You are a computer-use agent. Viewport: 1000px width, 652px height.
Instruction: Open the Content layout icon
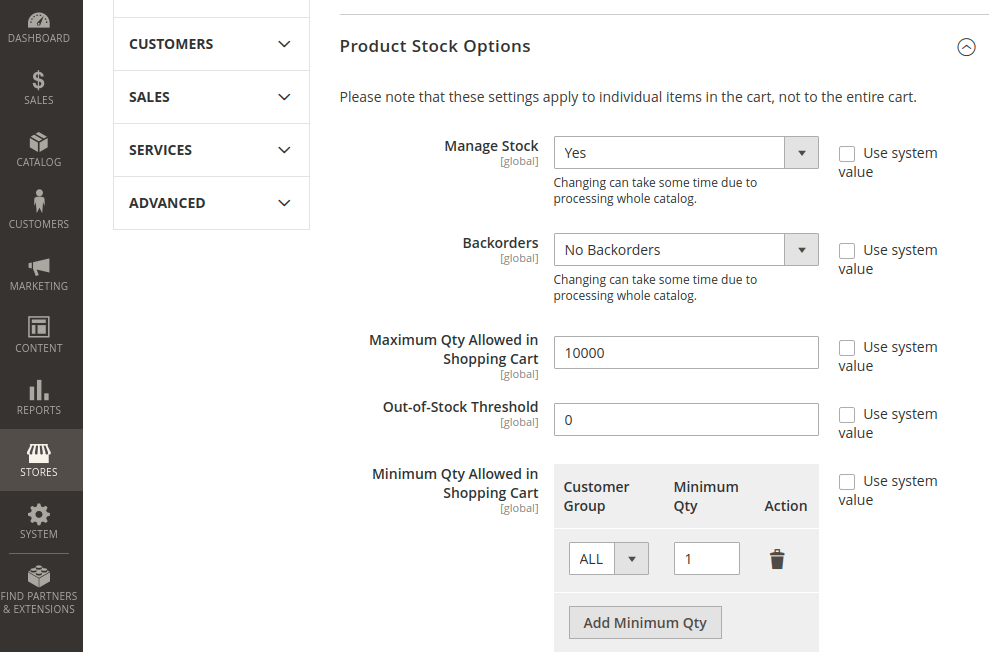[39, 327]
